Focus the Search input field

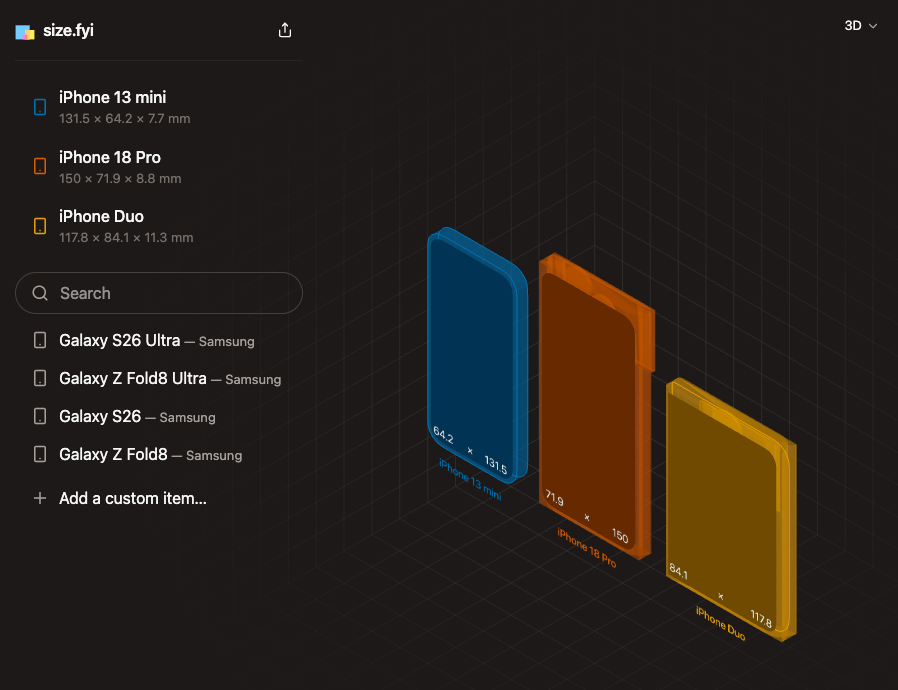pos(159,293)
